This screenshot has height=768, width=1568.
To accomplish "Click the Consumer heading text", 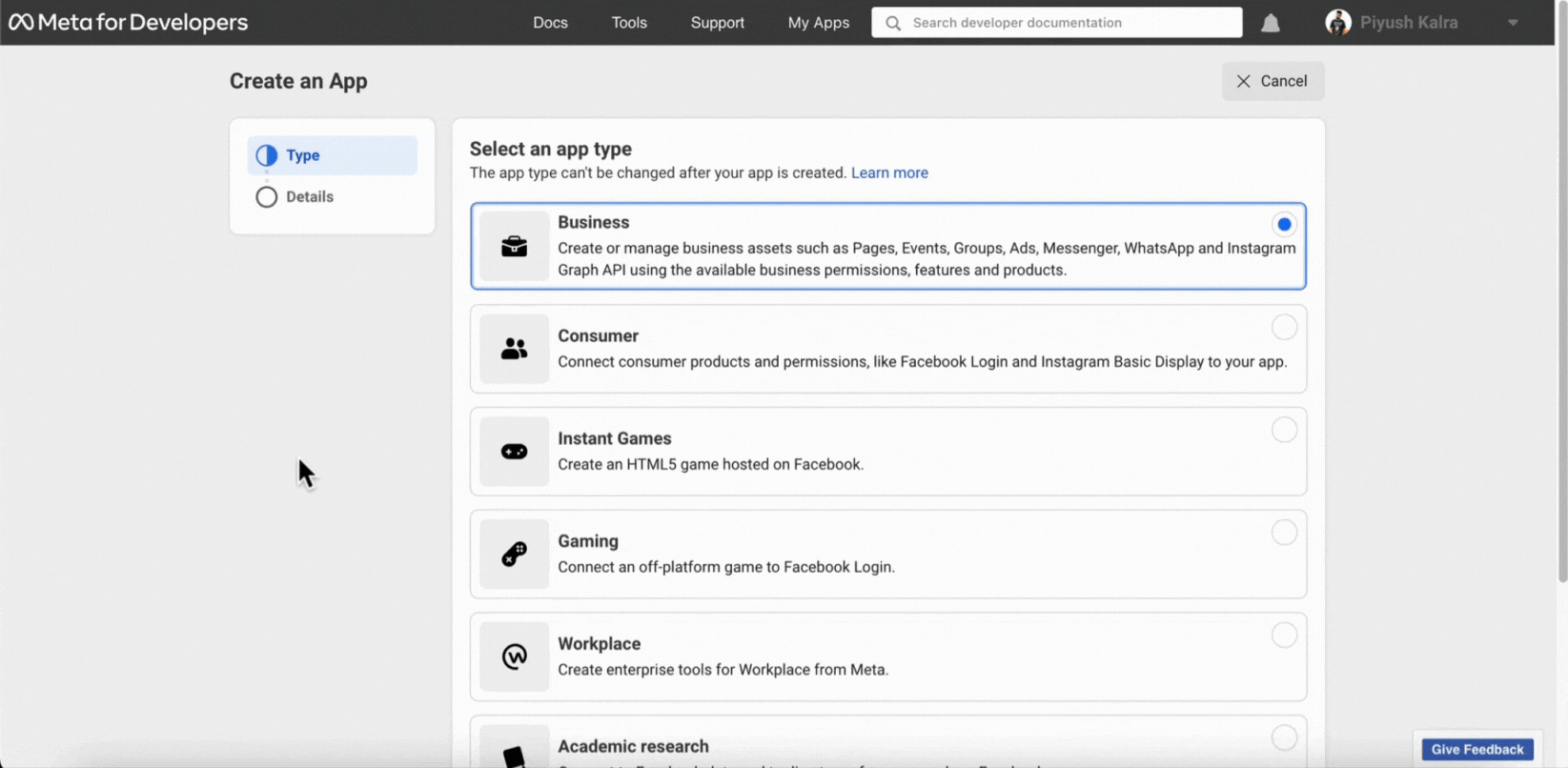I will (598, 336).
